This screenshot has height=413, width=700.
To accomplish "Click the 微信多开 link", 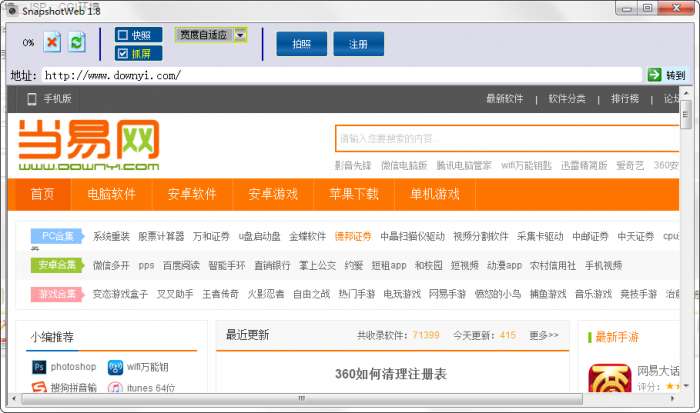I will (x=111, y=266).
